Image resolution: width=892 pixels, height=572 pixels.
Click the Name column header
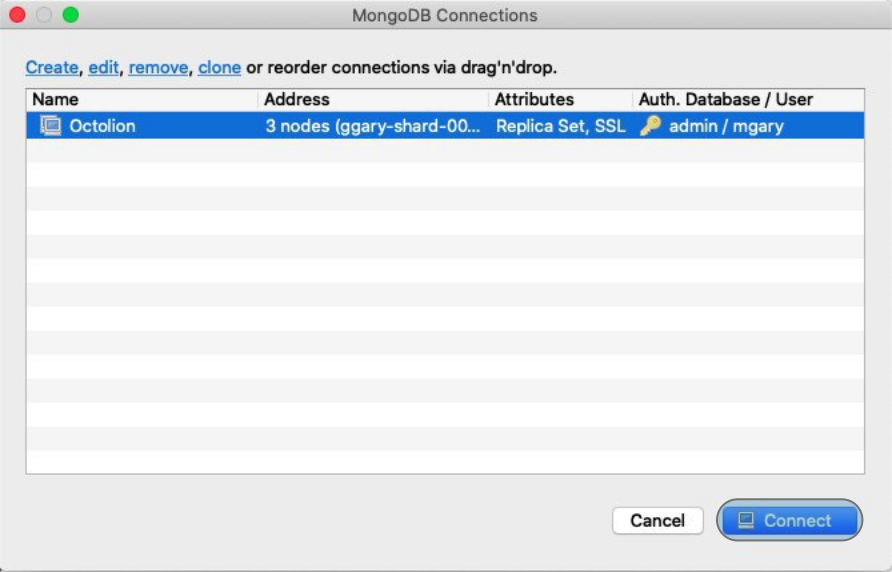[142, 100]
